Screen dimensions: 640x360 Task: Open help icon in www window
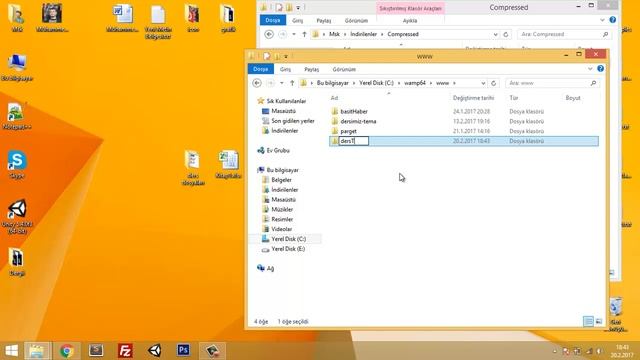pyautogui.click(x=600, y=69)
